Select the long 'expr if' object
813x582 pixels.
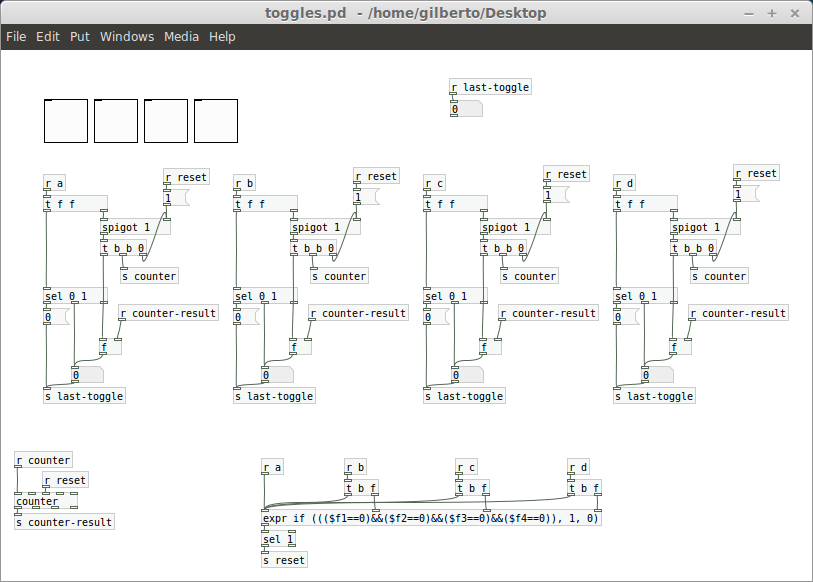[431, 519]
